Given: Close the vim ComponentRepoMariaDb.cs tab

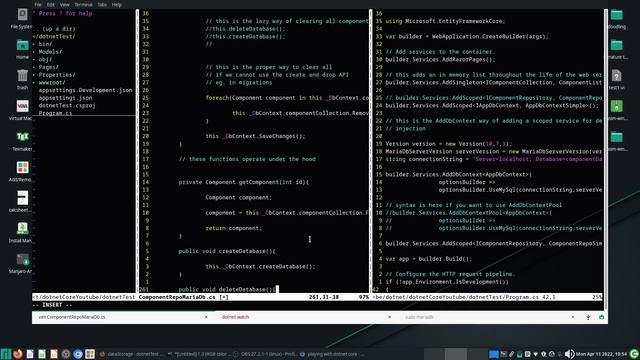Looking at the screenshot, I should [x=206, y=317].
